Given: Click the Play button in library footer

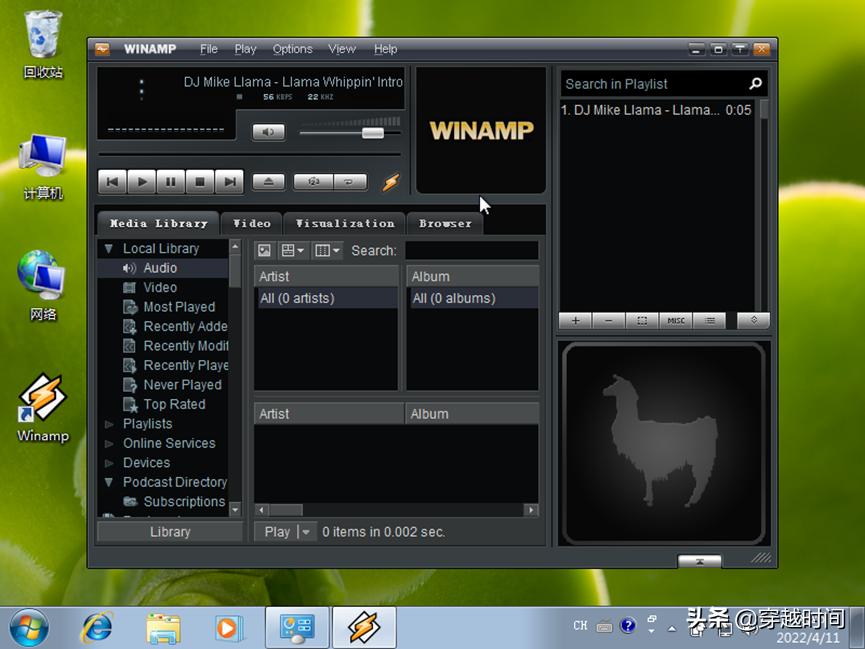Looking at the screenshot, I should click(x=277, y=532).
